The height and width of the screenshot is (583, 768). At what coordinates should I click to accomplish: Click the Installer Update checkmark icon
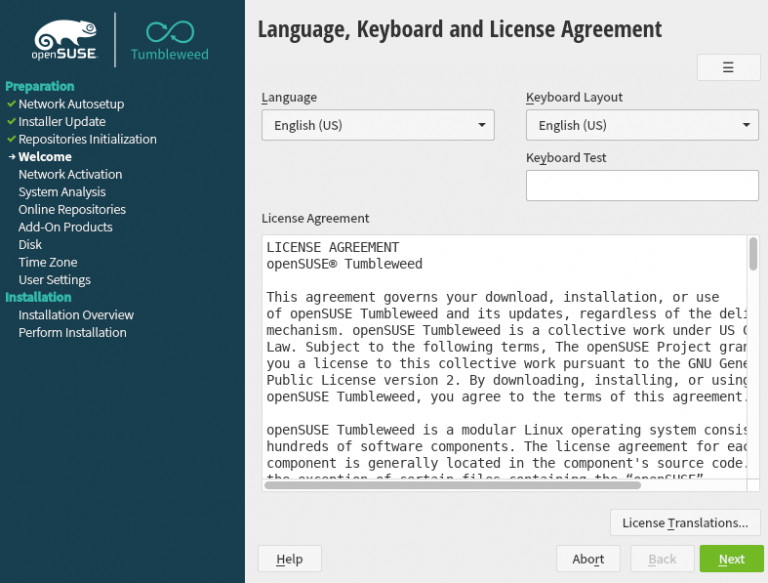[11, 122]
